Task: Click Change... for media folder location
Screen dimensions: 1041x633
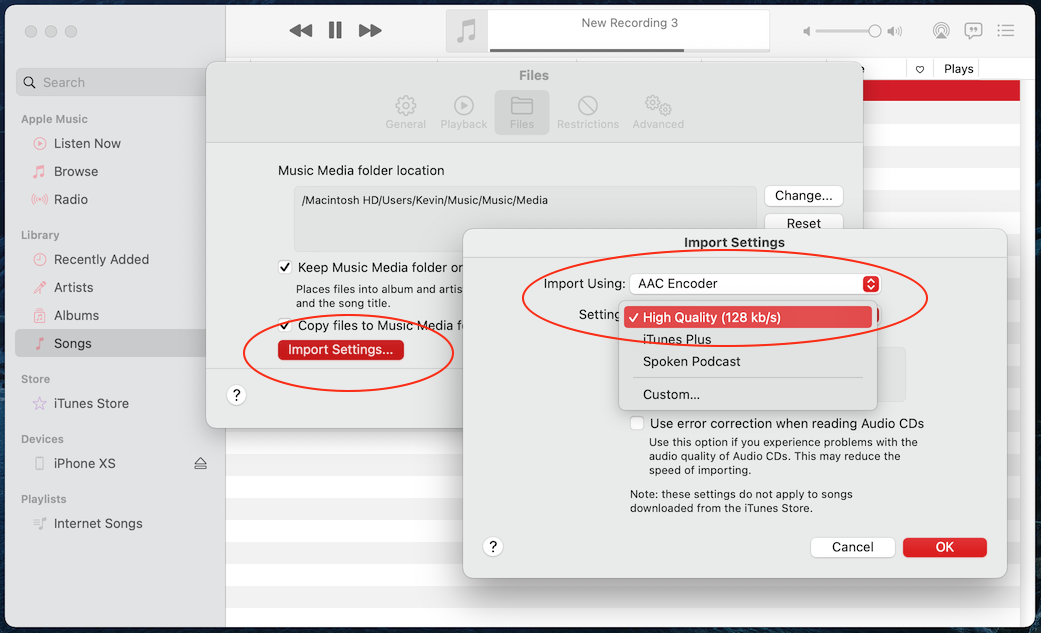Action: pyautogui.click(x=803, y=196)
